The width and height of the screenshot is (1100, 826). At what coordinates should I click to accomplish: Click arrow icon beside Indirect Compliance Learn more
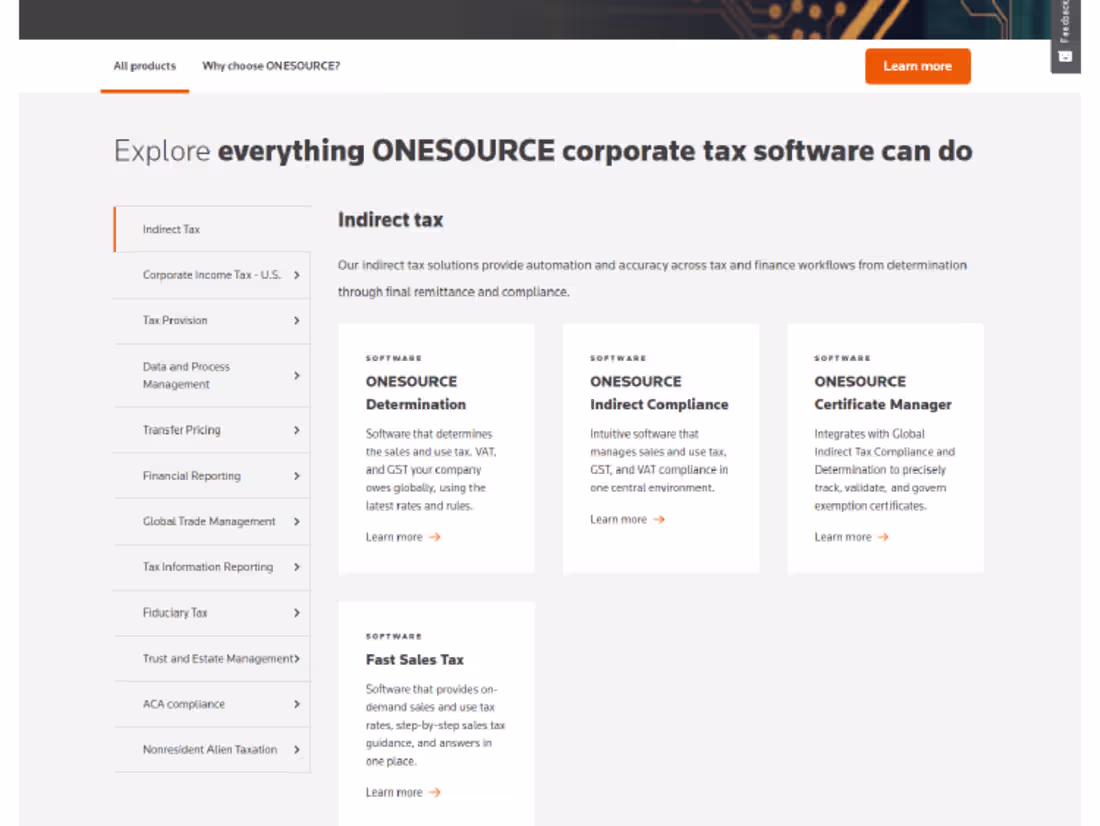(x=657, y=519)
